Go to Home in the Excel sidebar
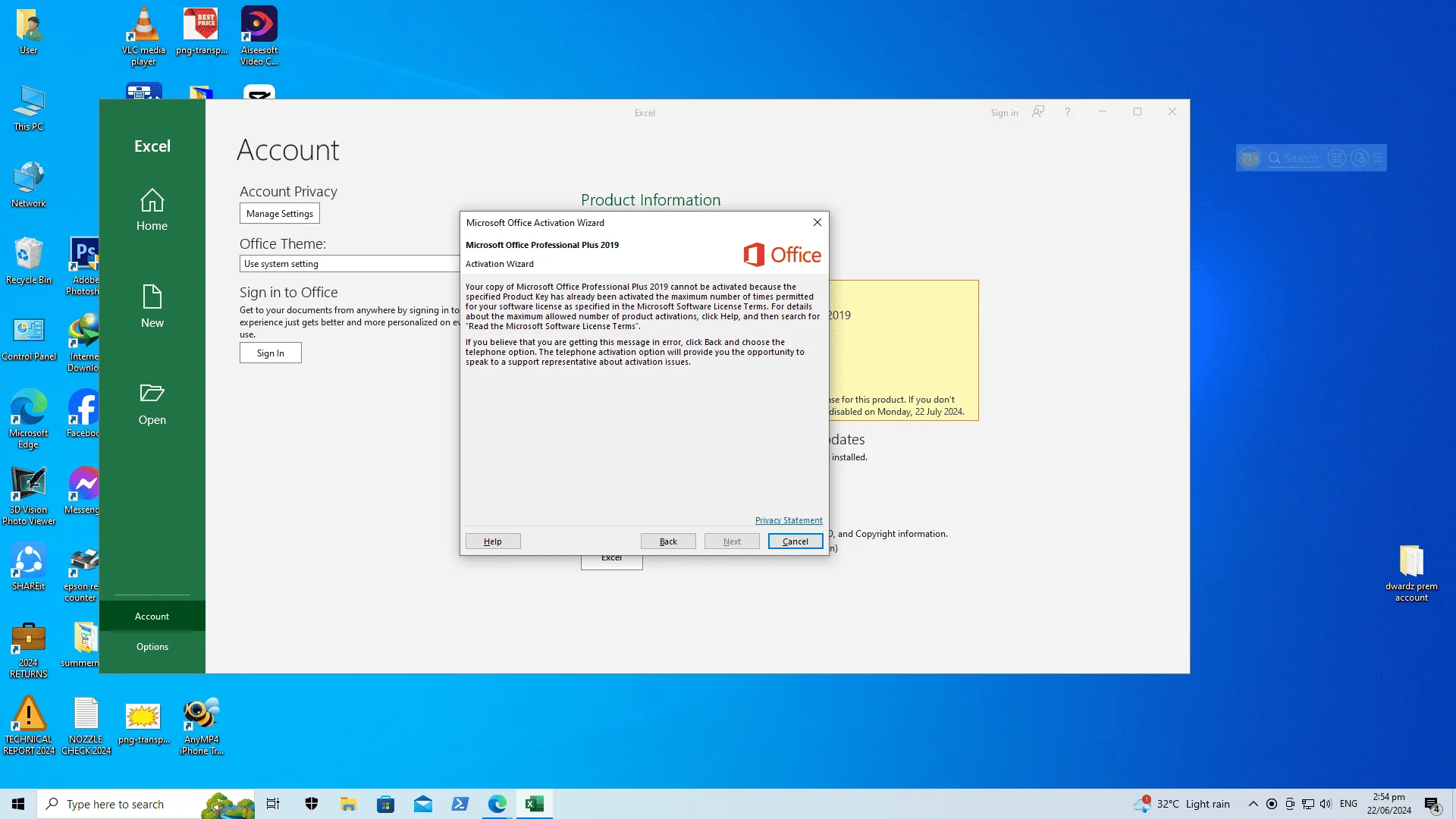The height and width of the screenshot is (819, 1456). [152, 210]
